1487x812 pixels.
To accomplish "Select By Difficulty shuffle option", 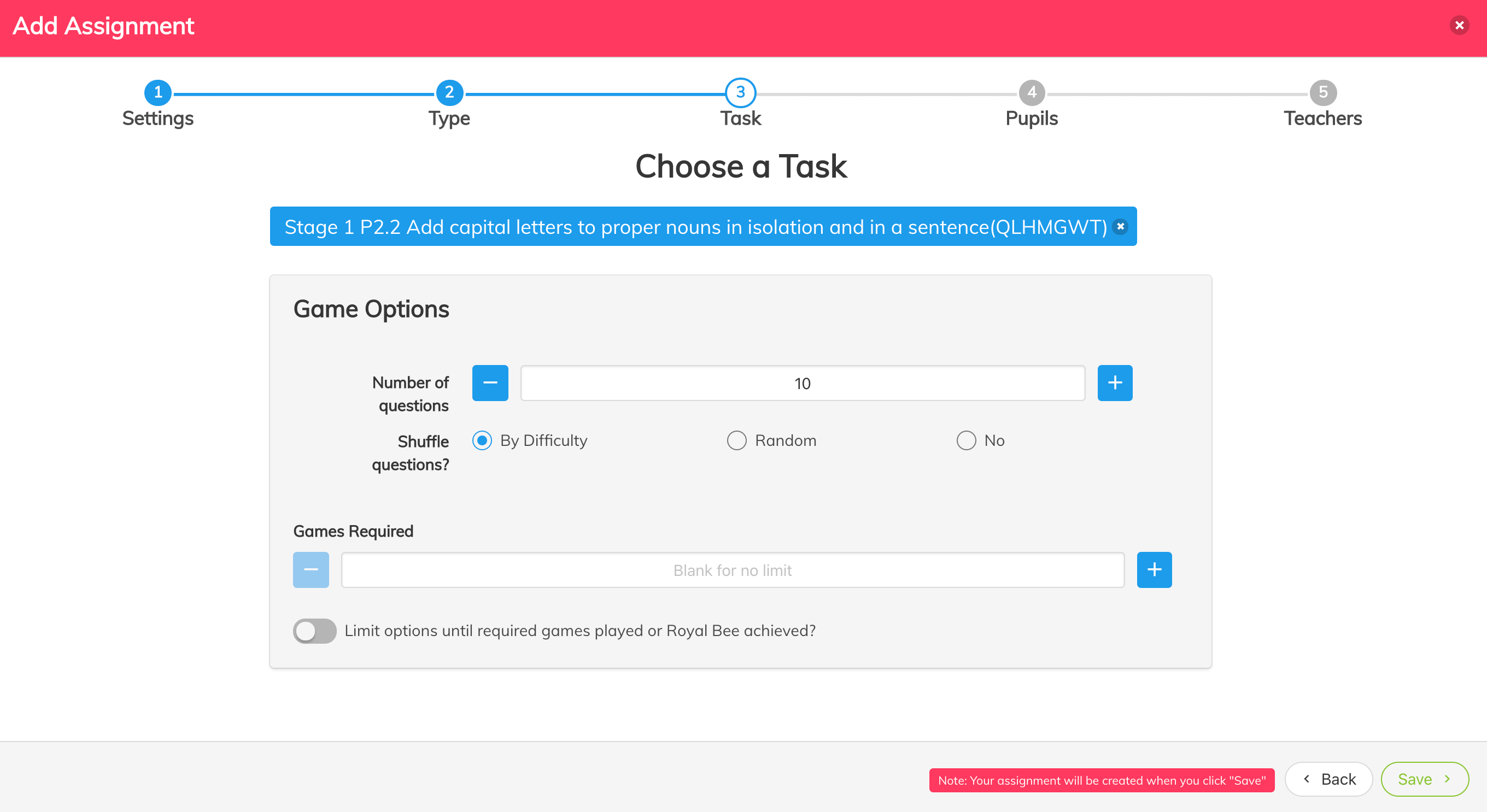I will click(x=482, y=440).
